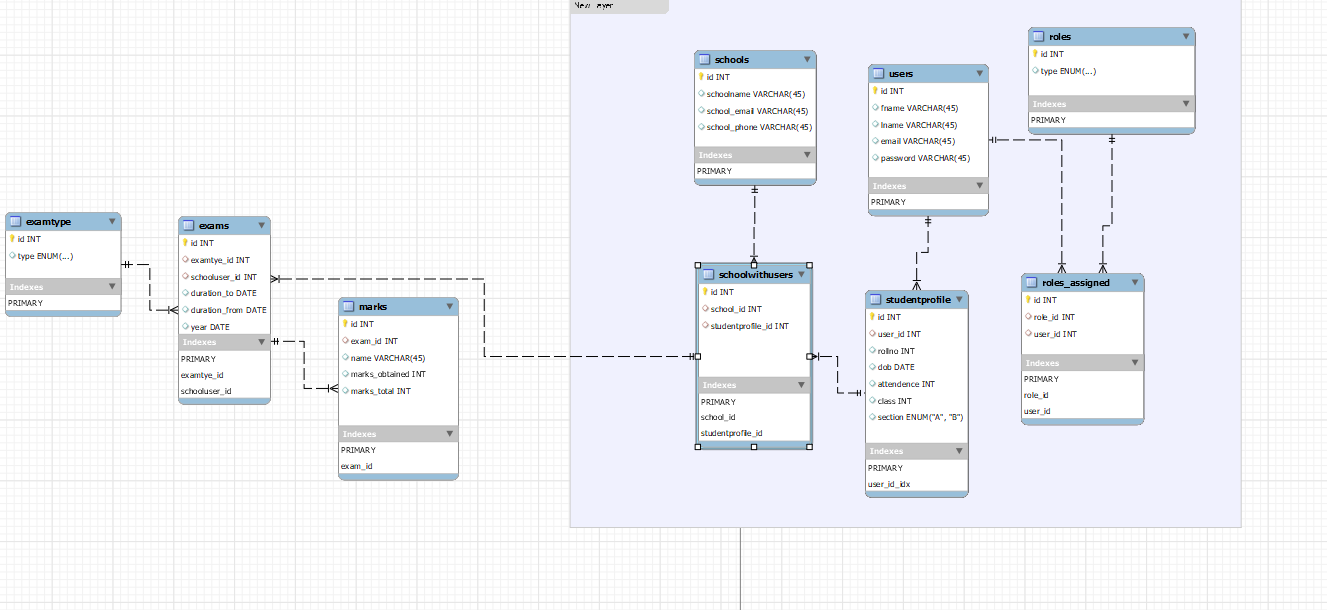Click the roles_assigned table header icon
Screen dimensions: 1327x610
coord(1032,283)
